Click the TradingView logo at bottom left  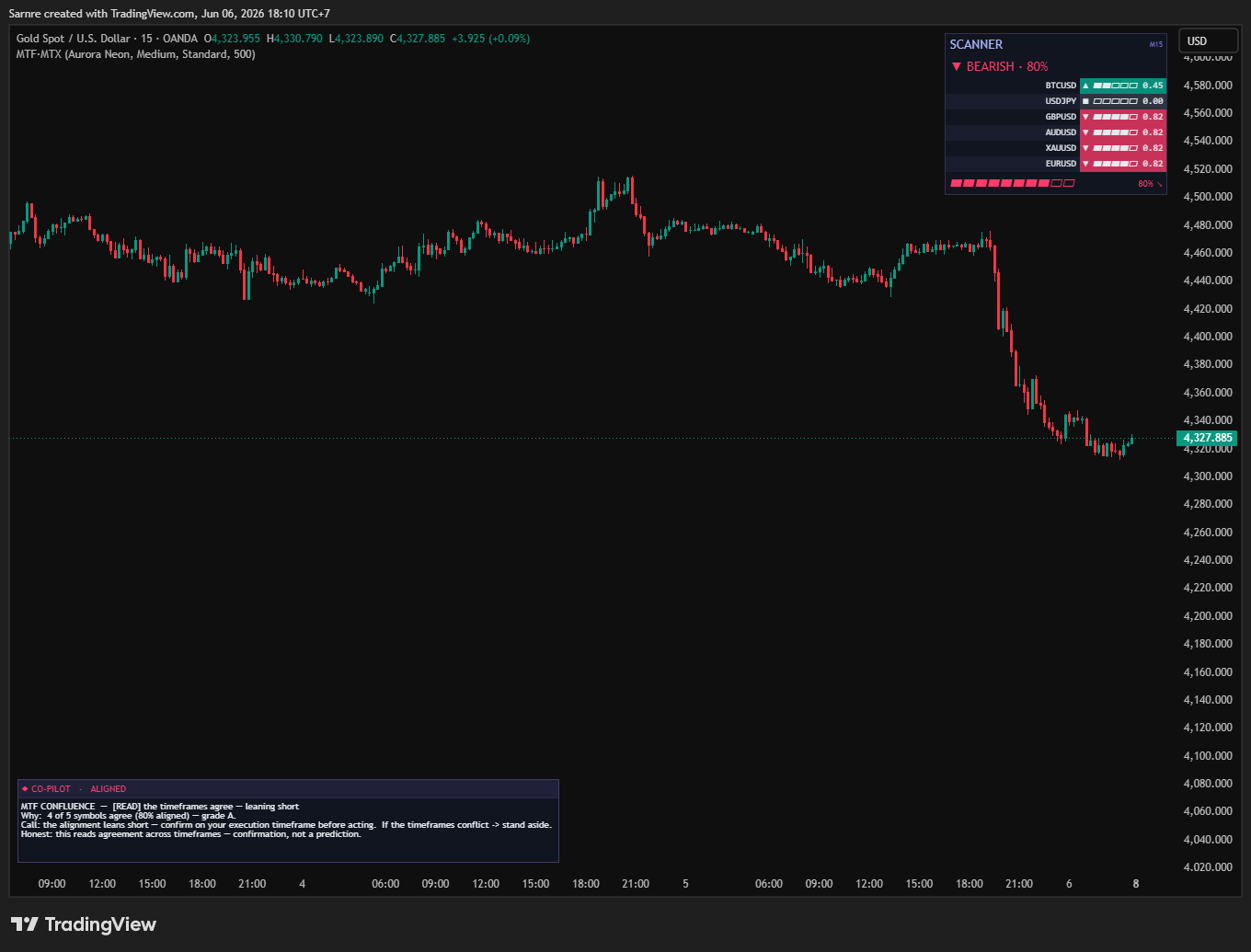click(x=84, y=924)
